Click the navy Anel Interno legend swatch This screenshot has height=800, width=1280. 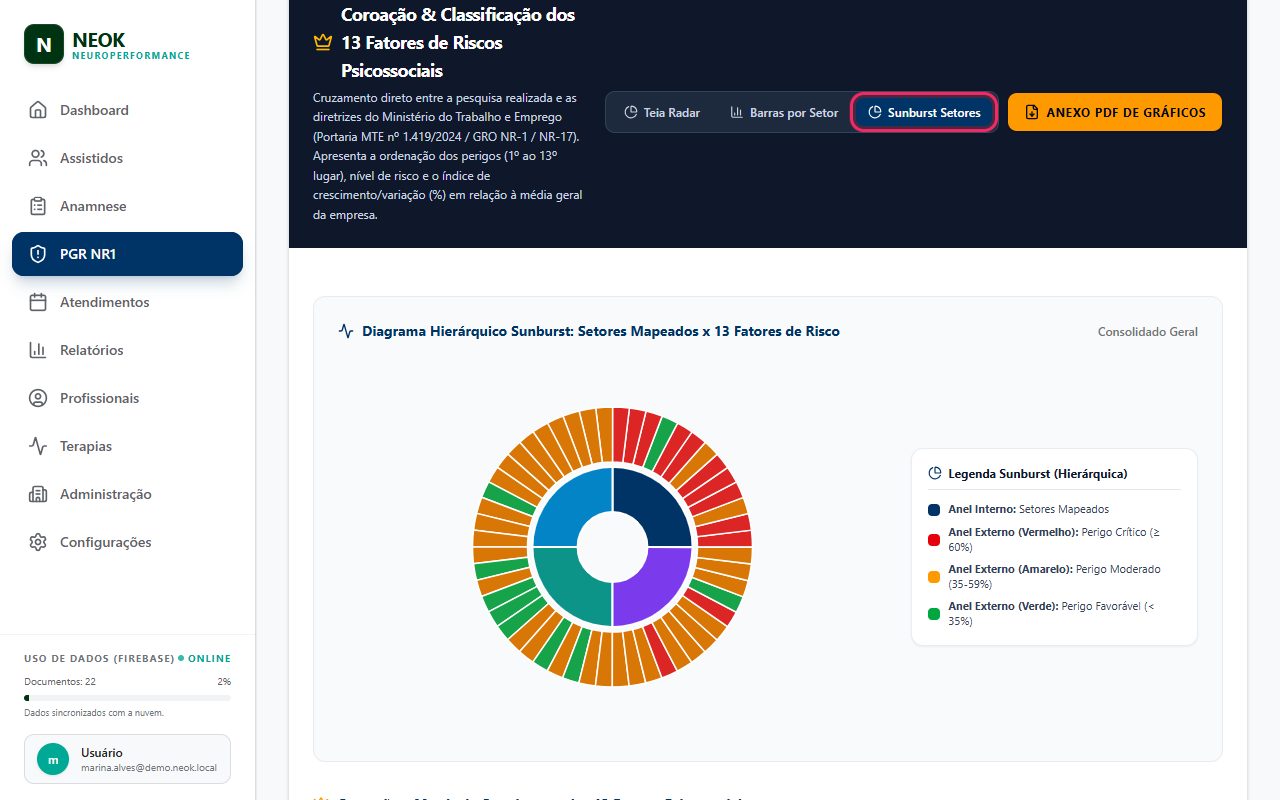click(x=934, y=510)
